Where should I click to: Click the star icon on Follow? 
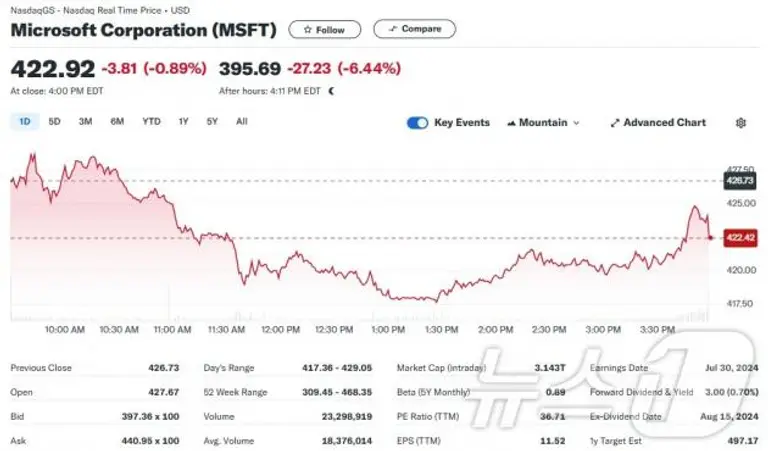pyautogui.click(x=307, y=30)
